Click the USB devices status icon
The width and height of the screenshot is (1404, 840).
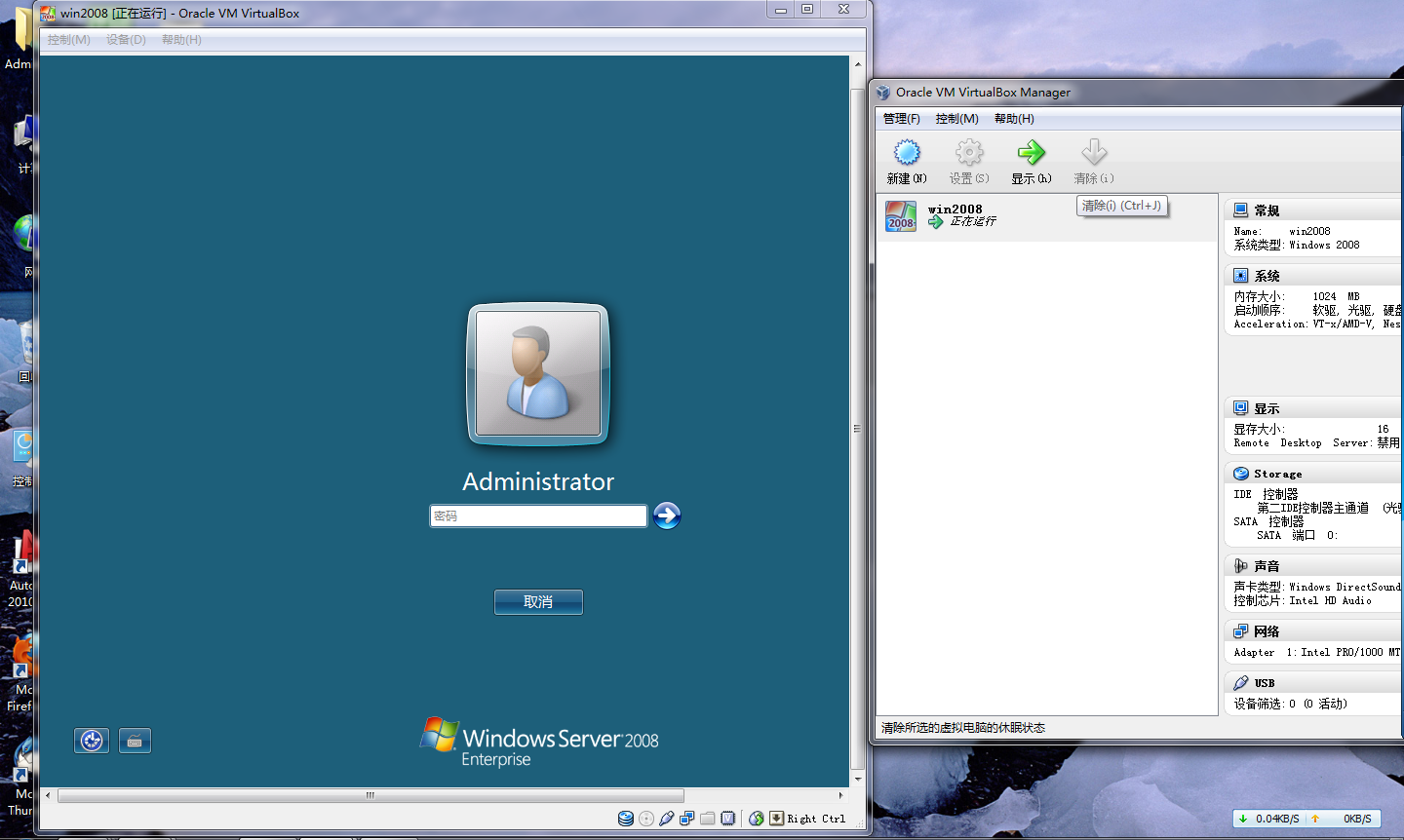tap(667, 819)
